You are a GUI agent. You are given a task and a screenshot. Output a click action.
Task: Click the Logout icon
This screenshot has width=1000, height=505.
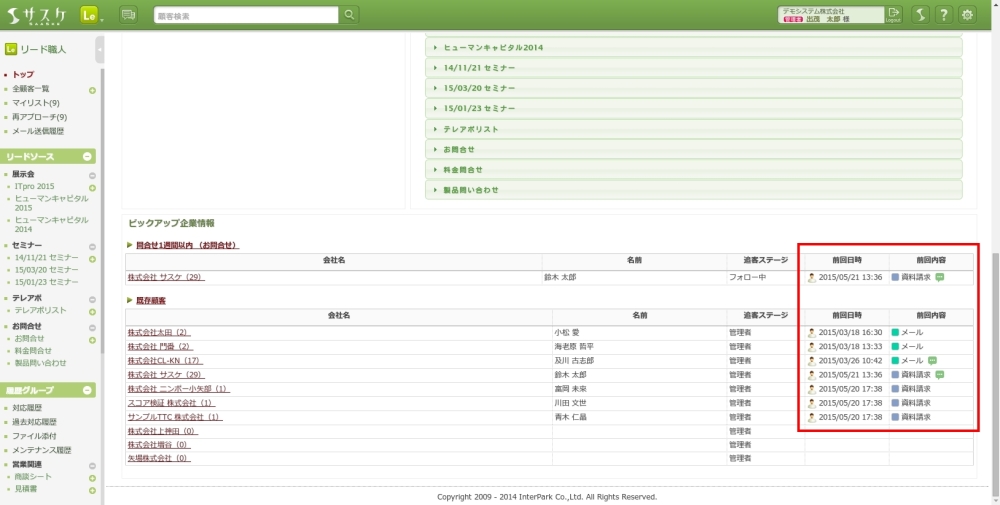(x=893, y=15)
